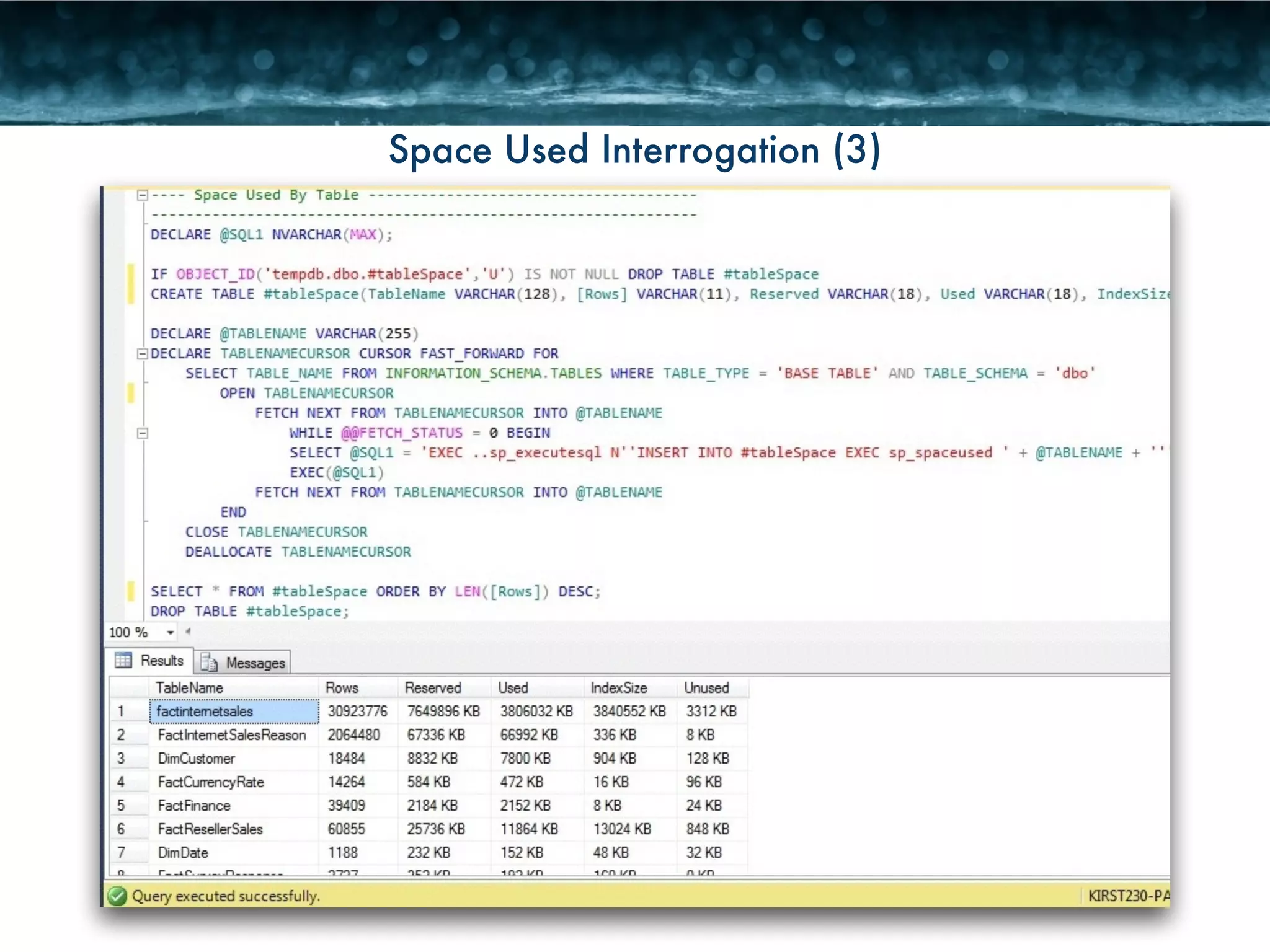Select row number 7 header
The width and height of the screenshot is (1270, 952).
[122, 853]
